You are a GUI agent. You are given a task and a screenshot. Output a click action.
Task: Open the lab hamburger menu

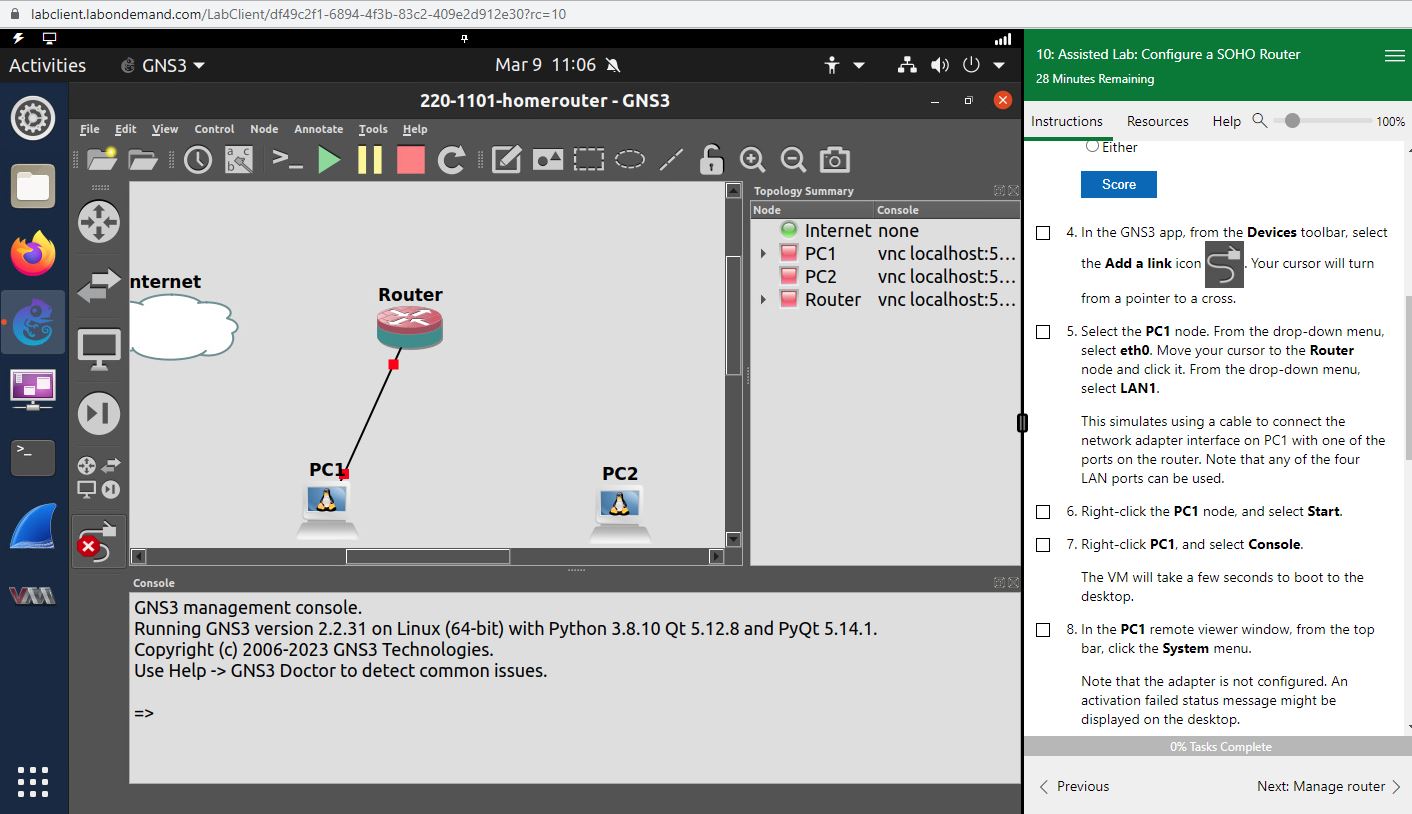click(1394, 57)
